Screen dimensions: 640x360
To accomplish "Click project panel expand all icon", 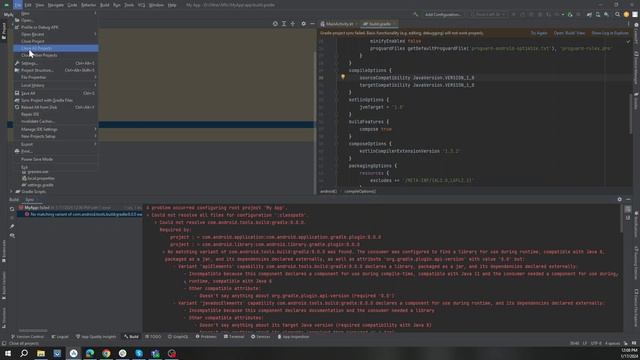I will pyautogui.click(x=284, y=24).
